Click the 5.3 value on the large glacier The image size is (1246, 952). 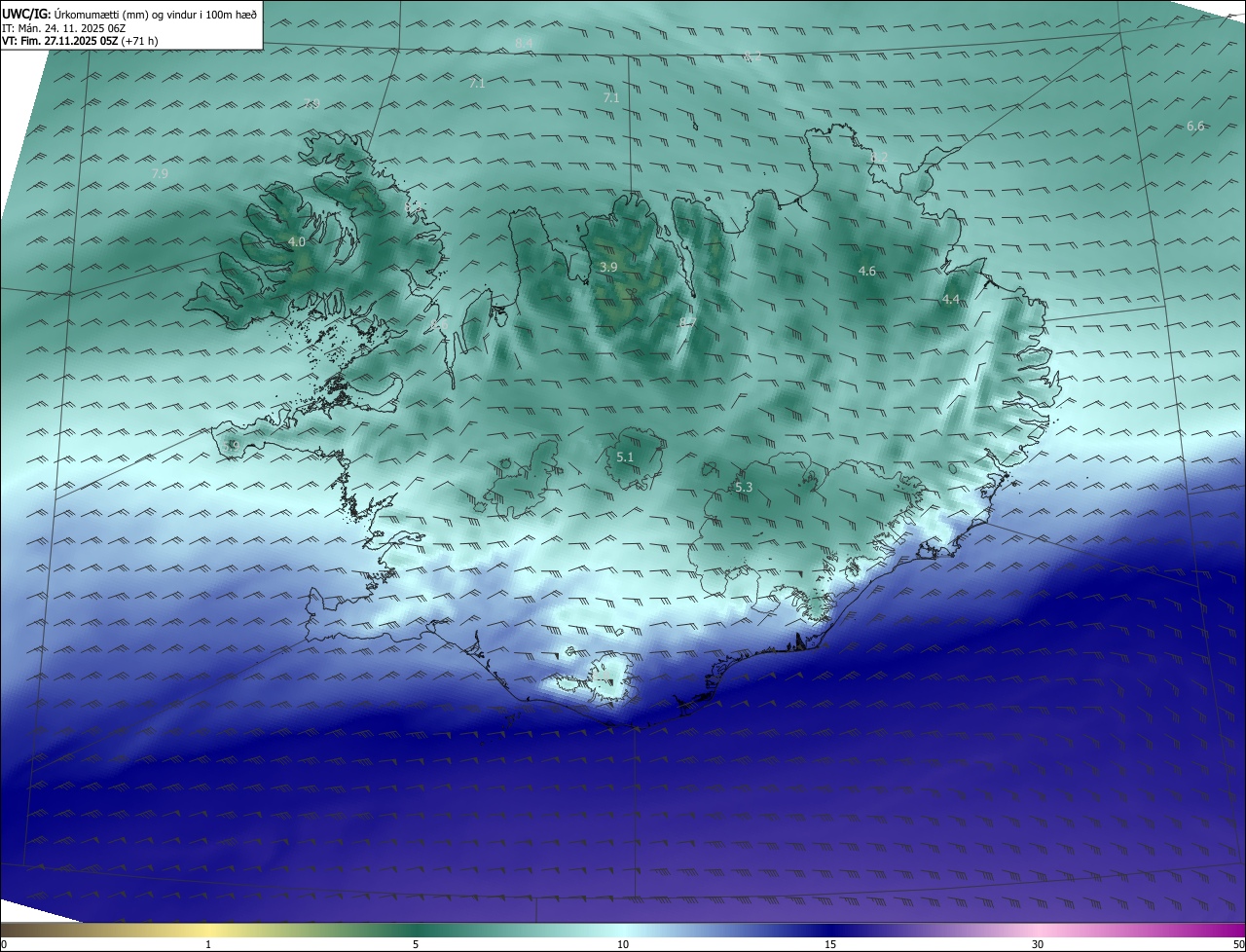tap(744, 487)
